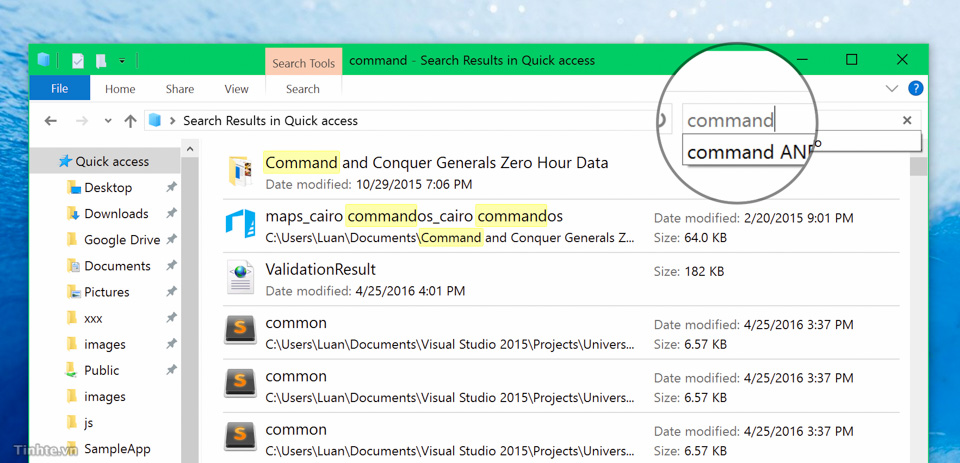Click the Properties quick access toolbar icon
The image size is (960, 463).
tap(78, 60)
